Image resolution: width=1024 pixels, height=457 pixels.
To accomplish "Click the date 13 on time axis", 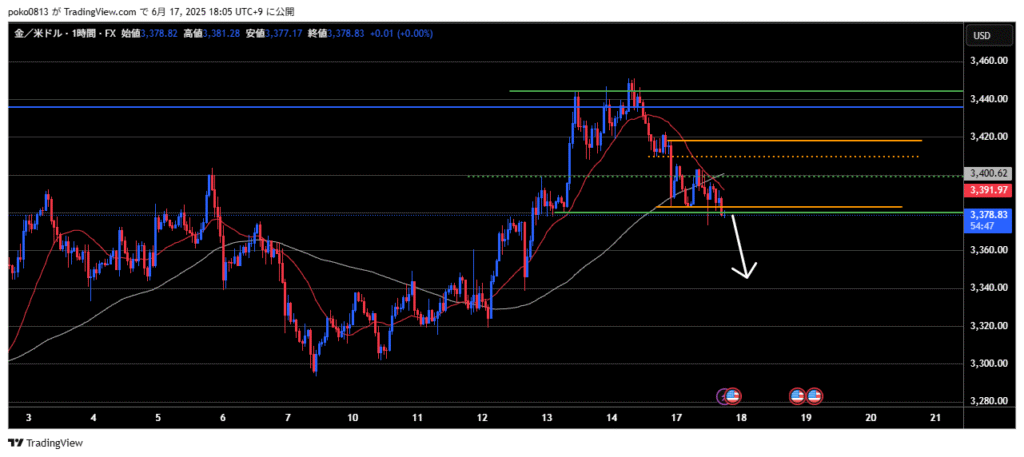I will [x=547, y=416].
